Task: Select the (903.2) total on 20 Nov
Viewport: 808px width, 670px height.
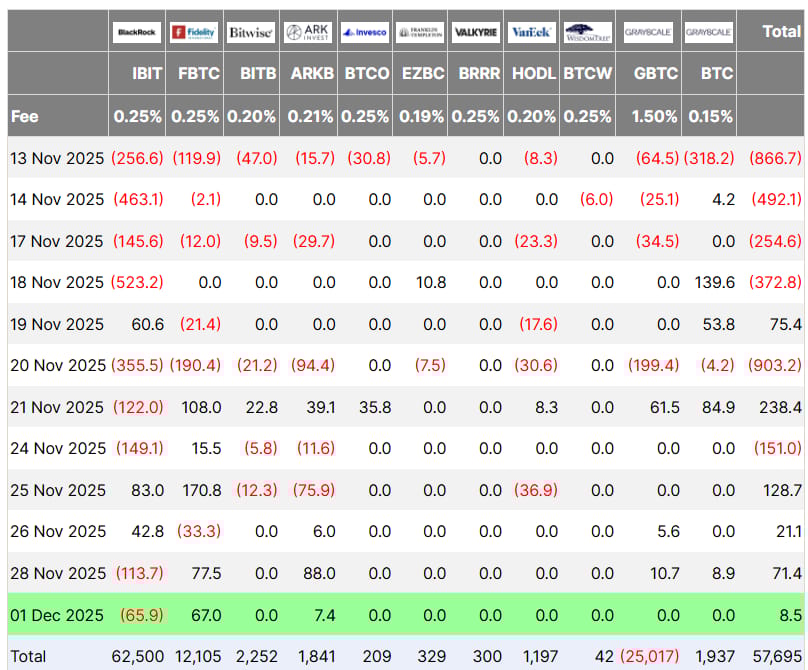Action: click(x=775, y=365)
